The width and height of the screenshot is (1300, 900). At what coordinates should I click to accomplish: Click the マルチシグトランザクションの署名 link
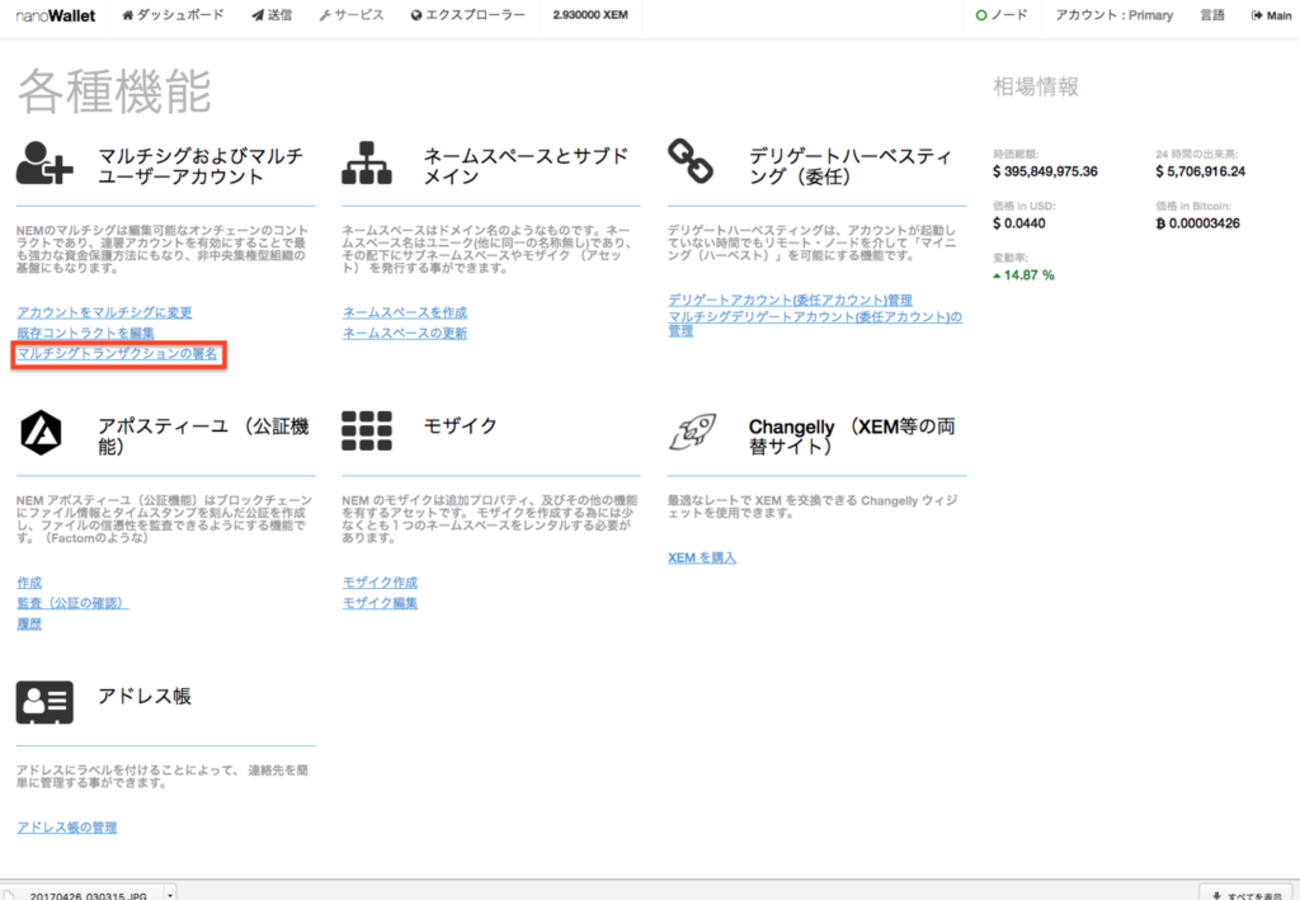[x=117, y=354]
